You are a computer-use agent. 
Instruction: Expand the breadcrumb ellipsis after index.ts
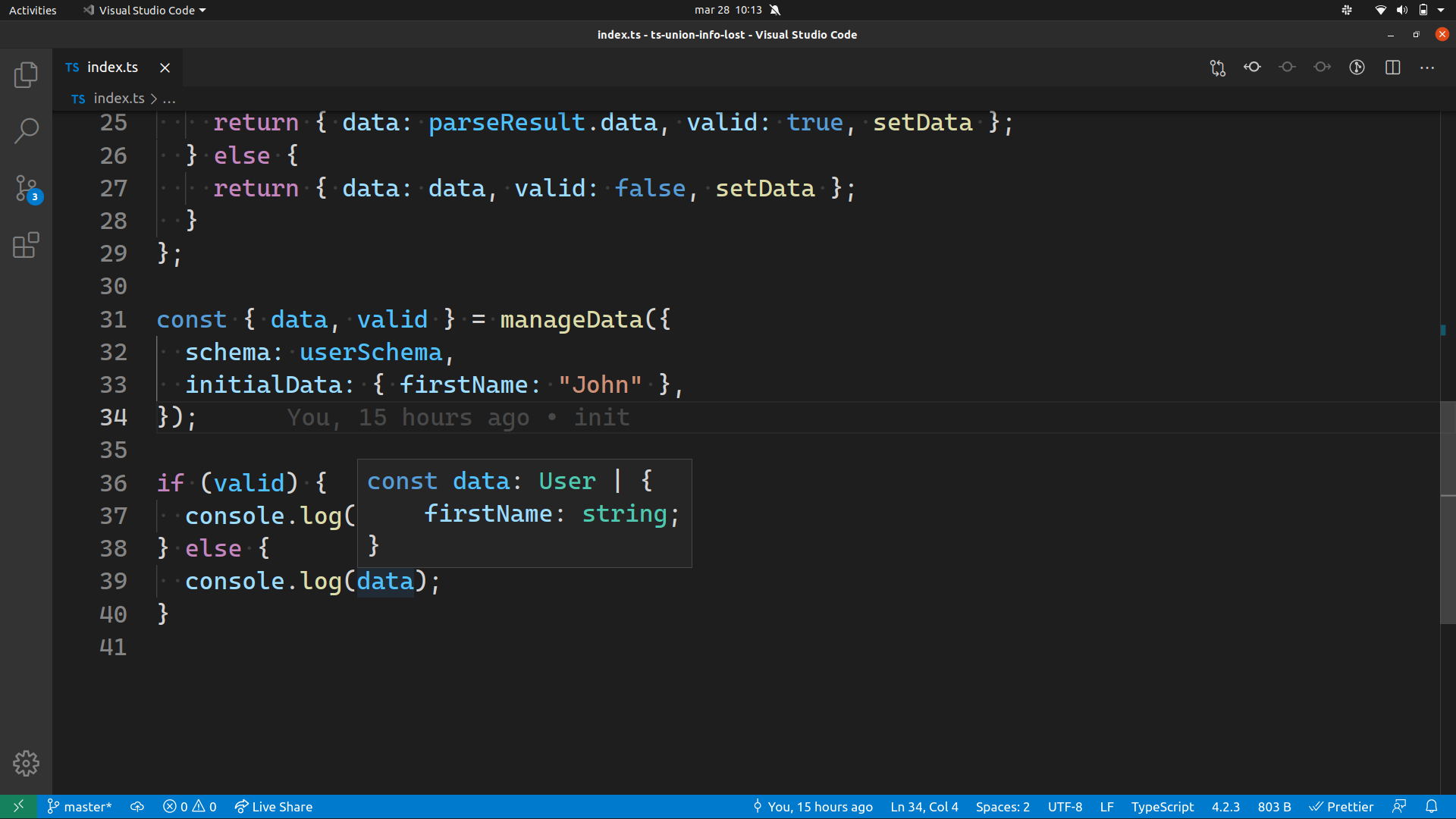tap(169, 99)
